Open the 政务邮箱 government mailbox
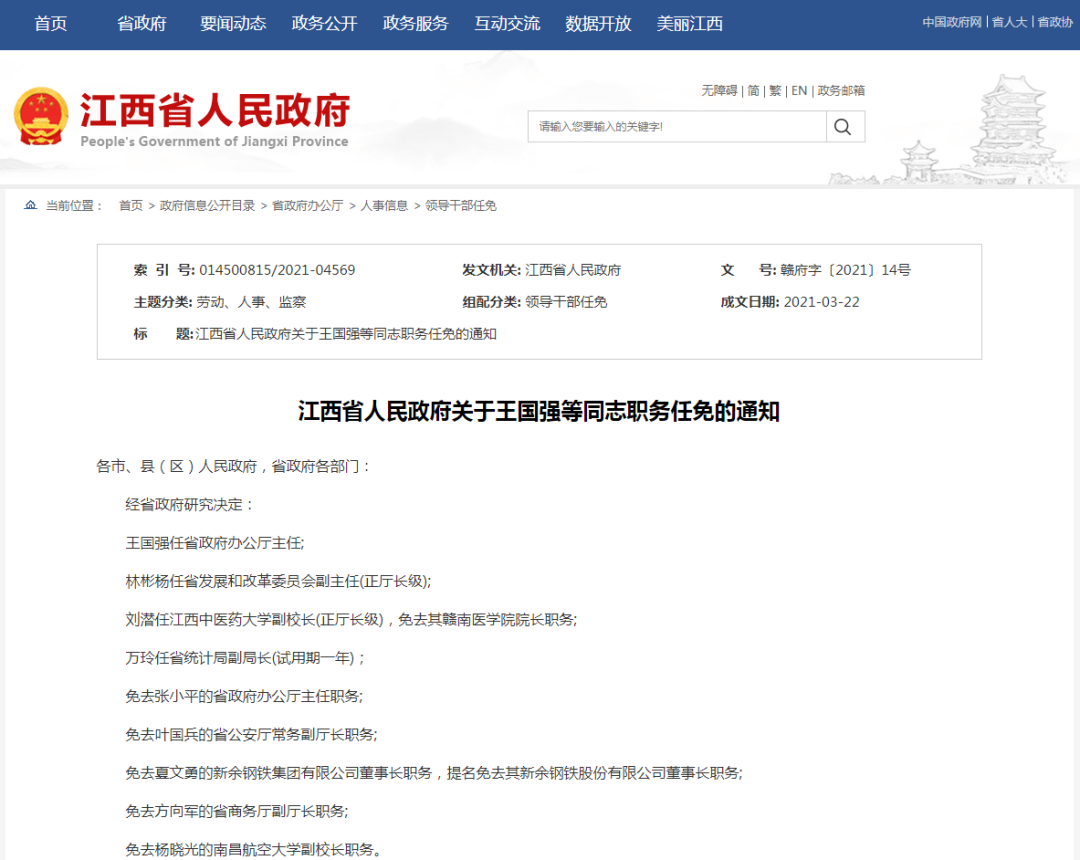This screenshot has height=860, width=1080. tap(840, 91)
